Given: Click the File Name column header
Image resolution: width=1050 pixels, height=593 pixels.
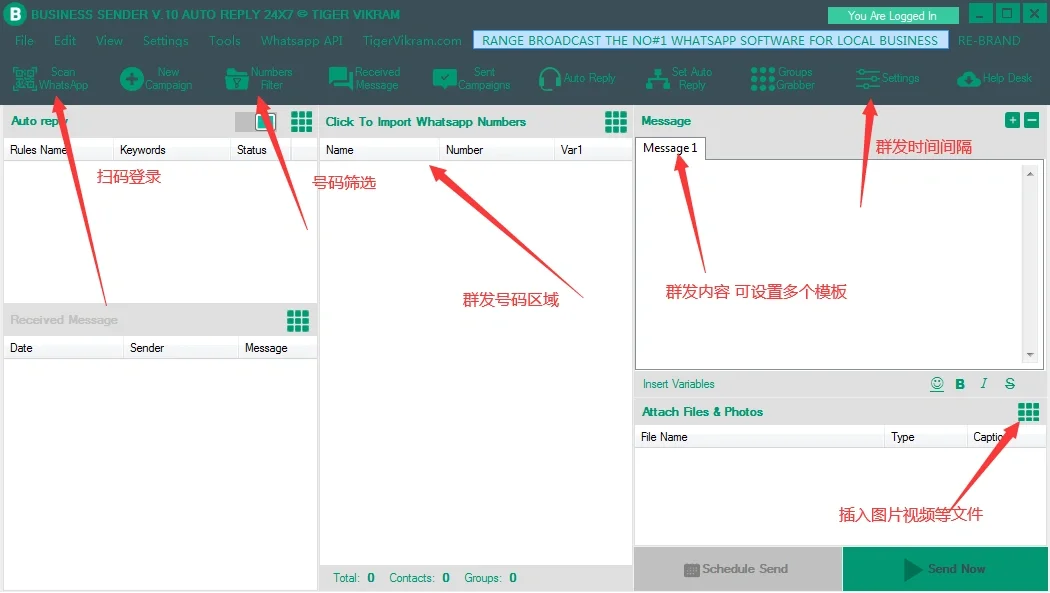Looking at the screenshot, I should pyautogui.click(x=759, y=437).
